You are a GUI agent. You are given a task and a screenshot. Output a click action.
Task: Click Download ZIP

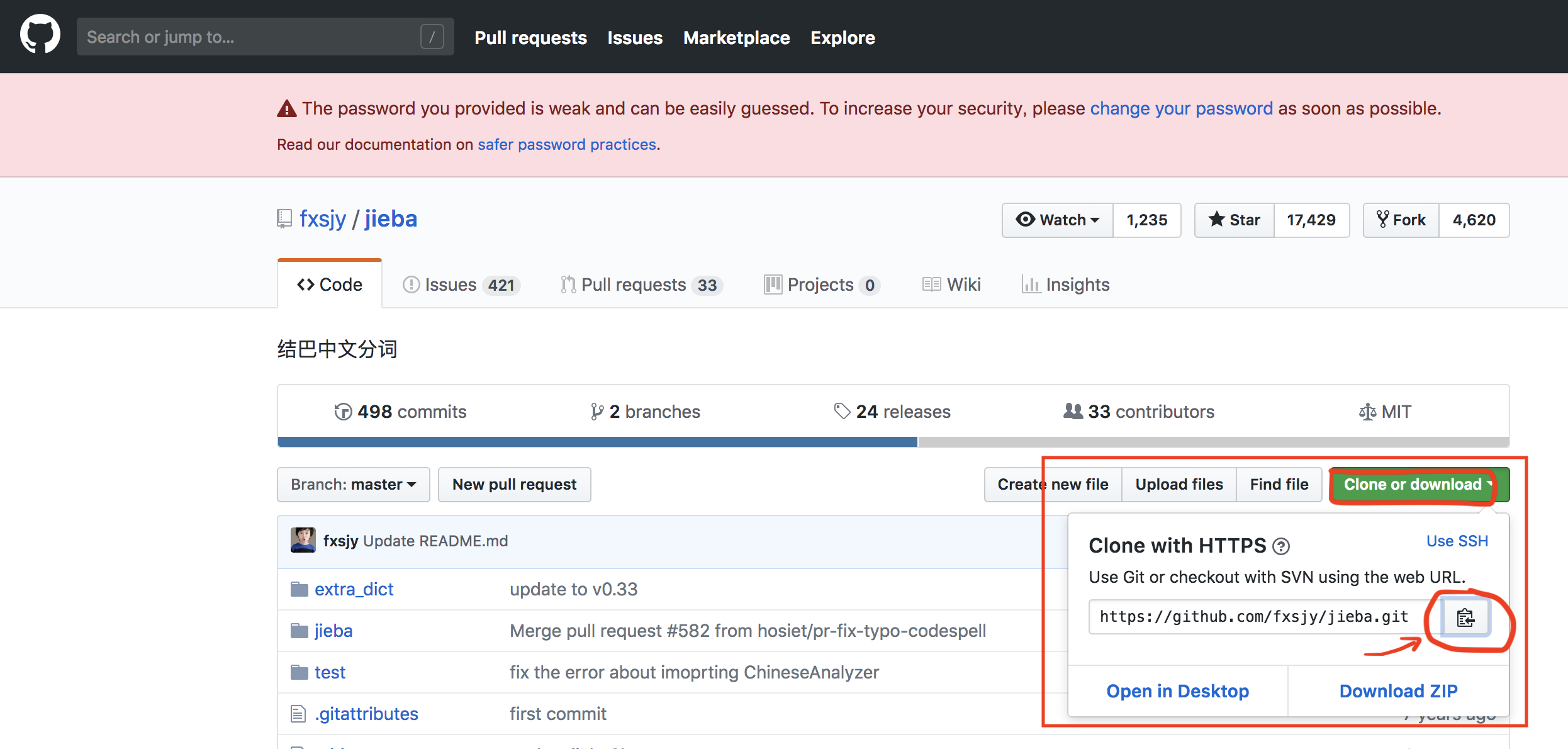(1398, 691)
